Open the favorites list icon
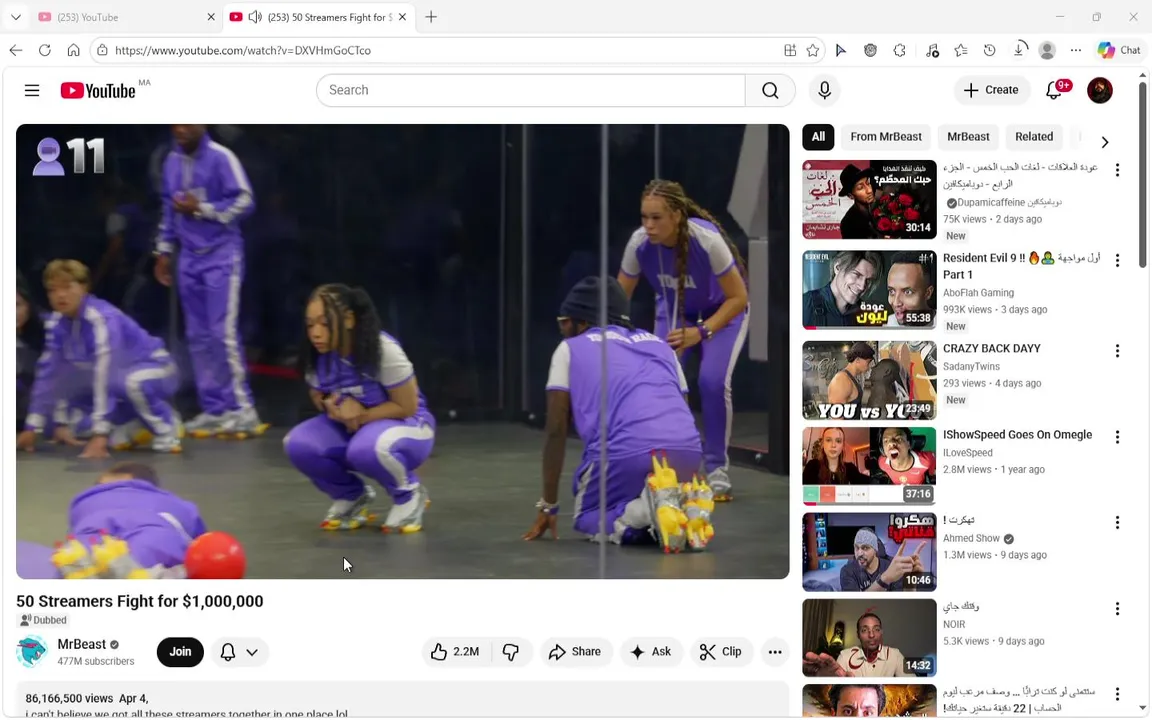Screen dimensions: 1152x720 coord(961,50)
